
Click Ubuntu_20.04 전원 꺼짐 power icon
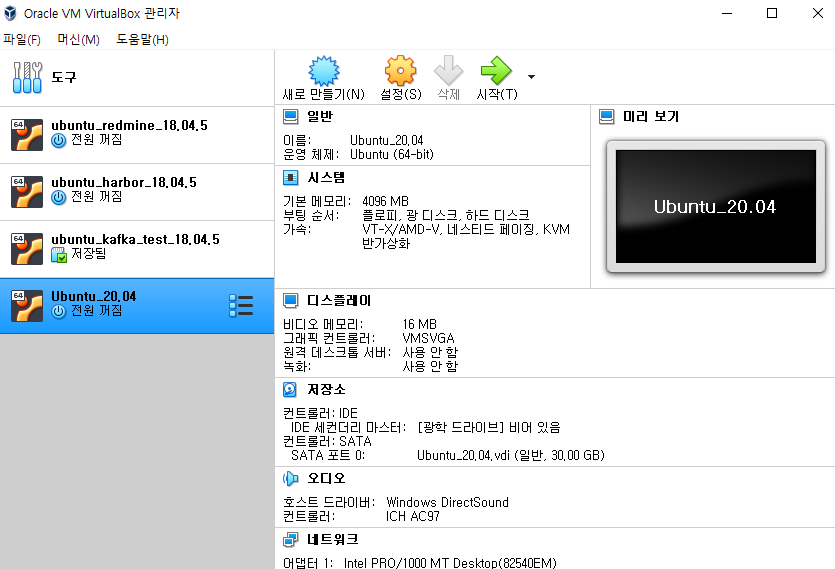tap(59, 312)
